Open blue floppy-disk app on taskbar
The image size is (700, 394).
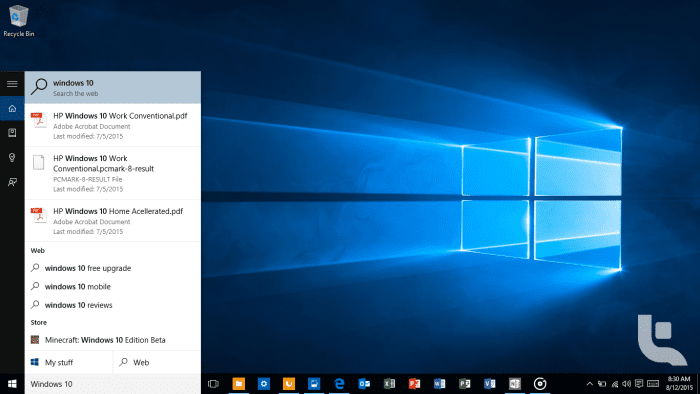click(314, 384)
